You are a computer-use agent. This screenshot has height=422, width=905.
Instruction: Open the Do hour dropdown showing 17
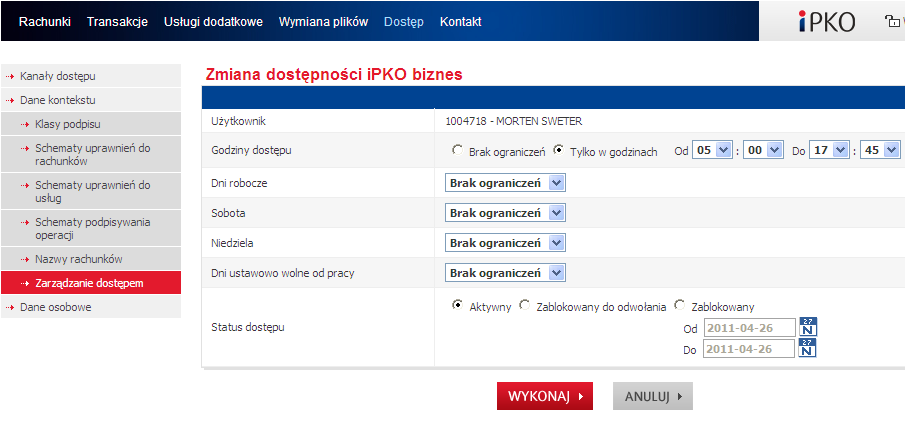pyautogui.click(x=829, y=150)
